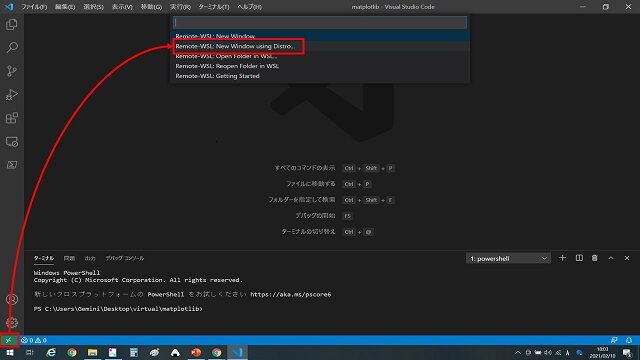Create a new terminal with plus icon
This screenshot has height=360, width=640.
coord(562,258)
